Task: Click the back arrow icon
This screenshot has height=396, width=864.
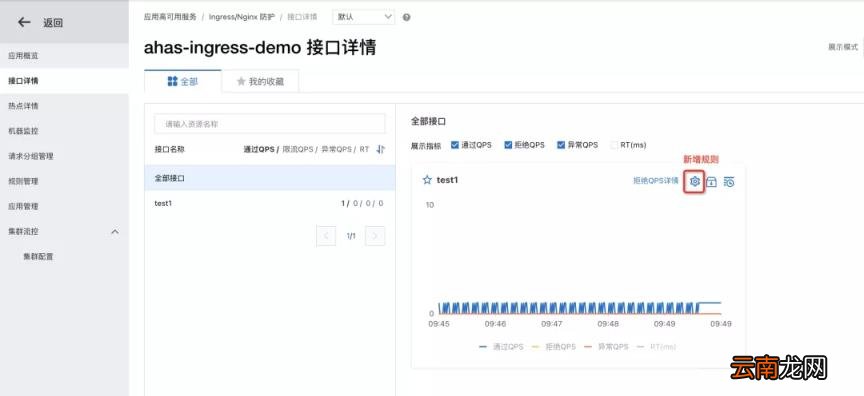Action: point(24,22)
